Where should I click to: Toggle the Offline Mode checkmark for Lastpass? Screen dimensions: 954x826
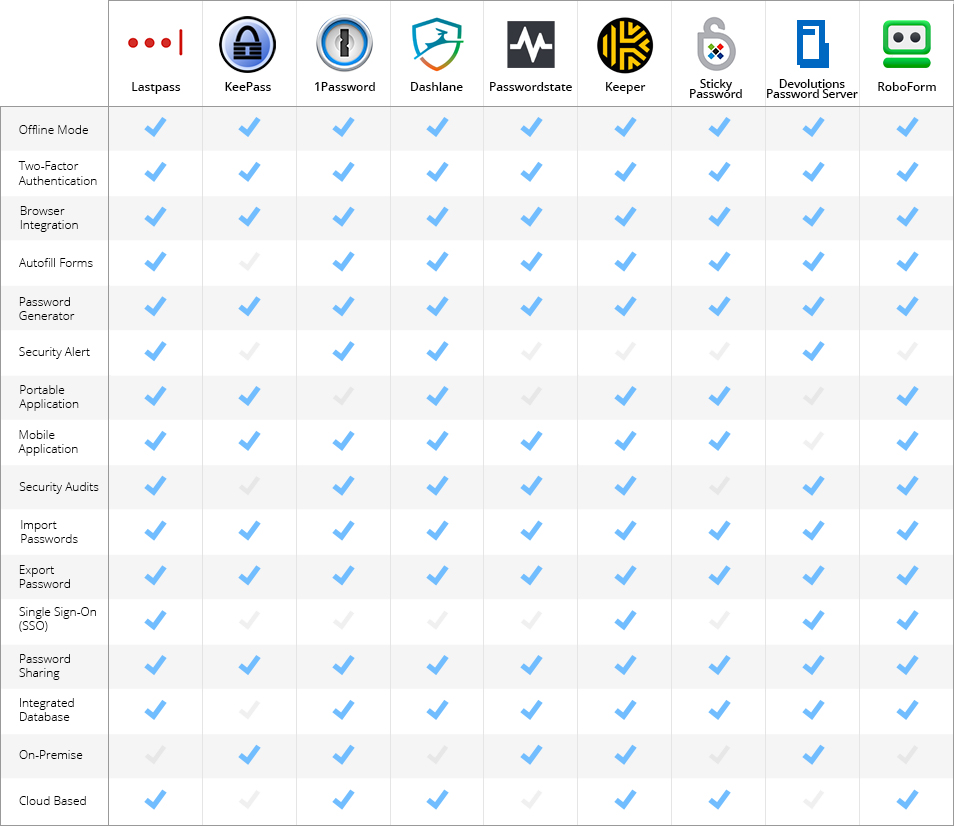[155, 127]
